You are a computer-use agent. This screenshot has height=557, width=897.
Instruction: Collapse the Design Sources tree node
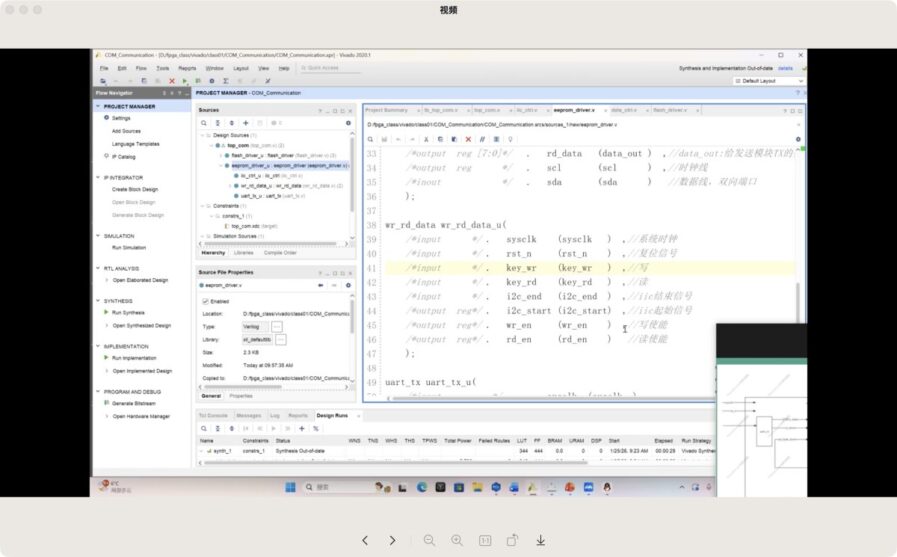point(202,134)
